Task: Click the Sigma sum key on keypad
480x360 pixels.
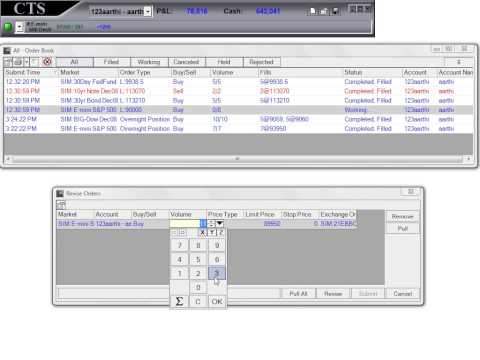Action: pos(180,301)
